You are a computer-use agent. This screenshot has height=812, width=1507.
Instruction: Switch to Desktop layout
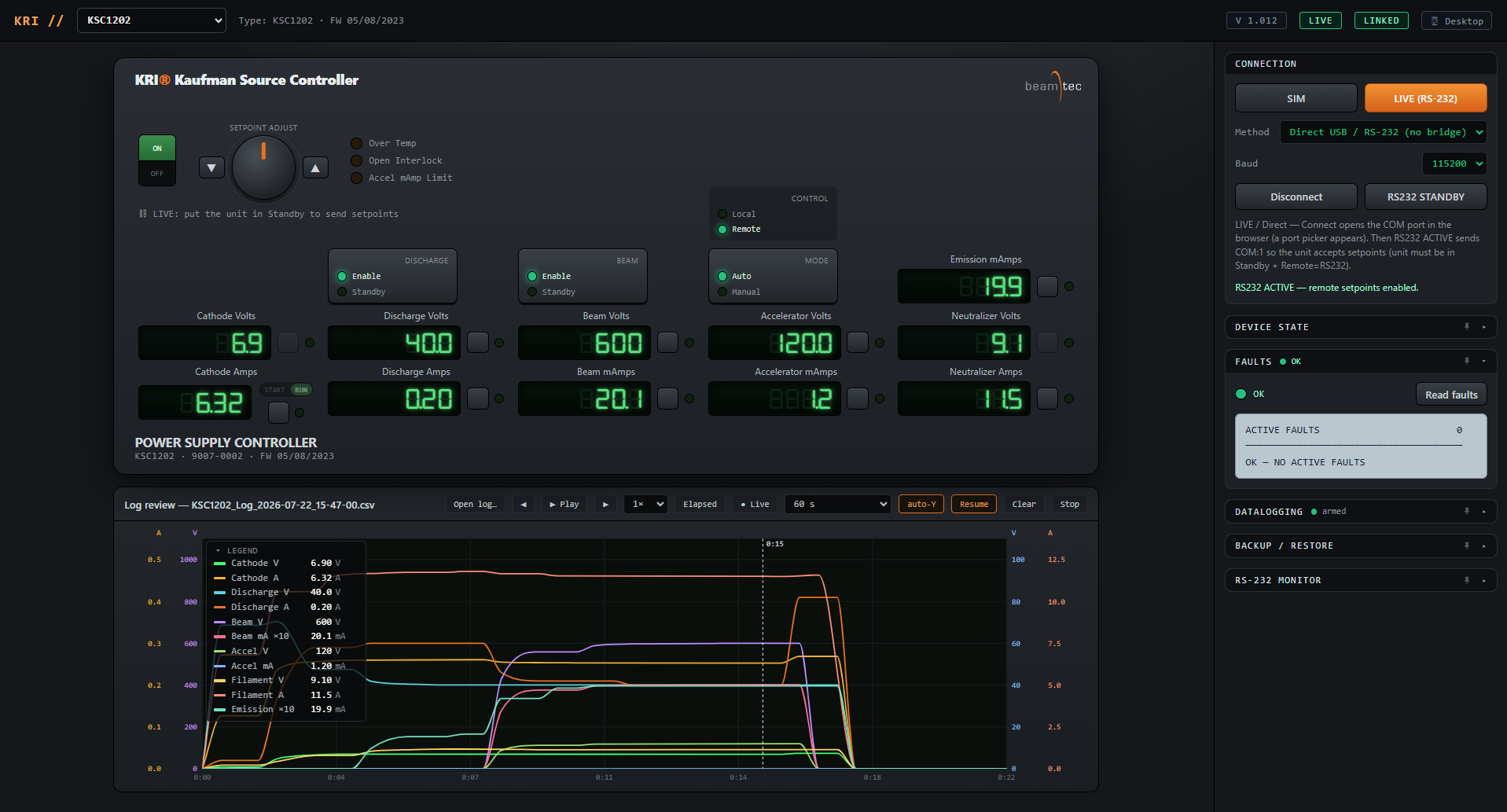pyautogui.click(x=1457, y=20)
